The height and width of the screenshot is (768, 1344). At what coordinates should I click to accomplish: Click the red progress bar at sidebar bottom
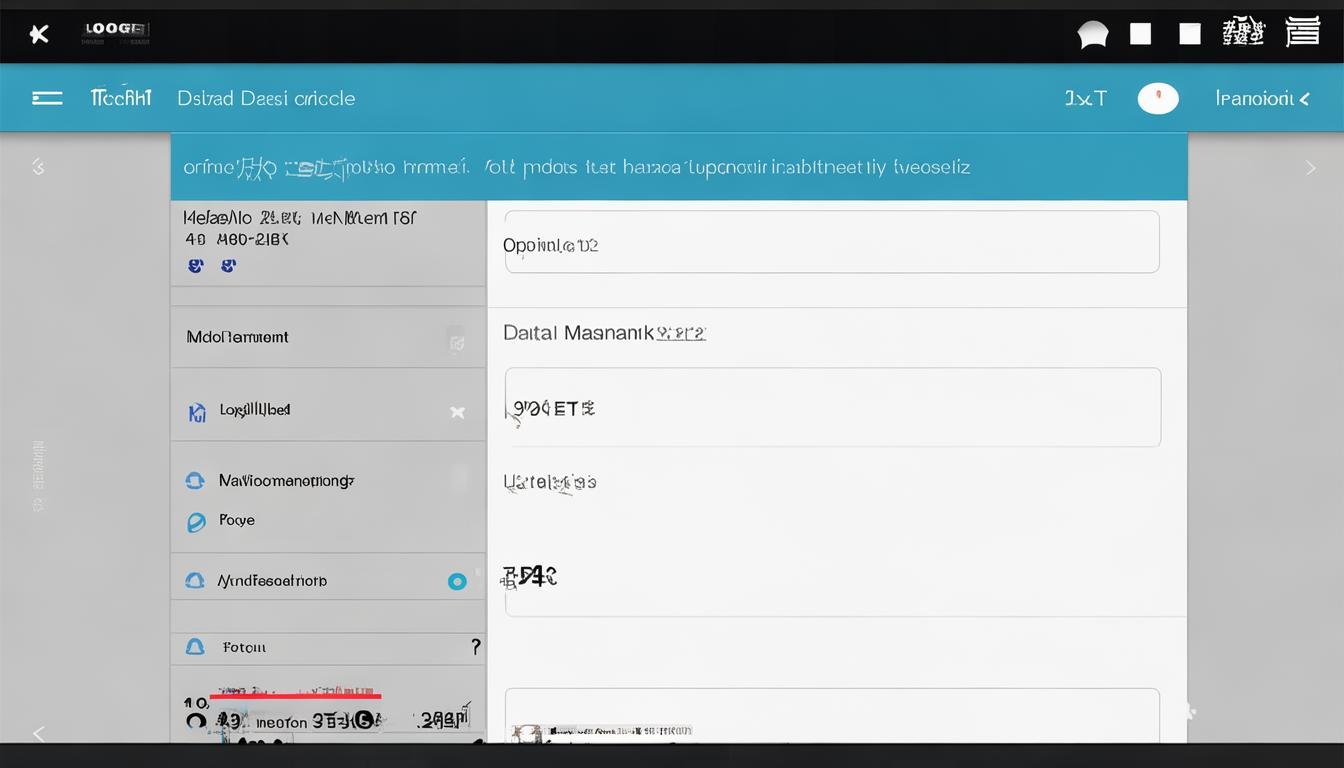point(295,695)
